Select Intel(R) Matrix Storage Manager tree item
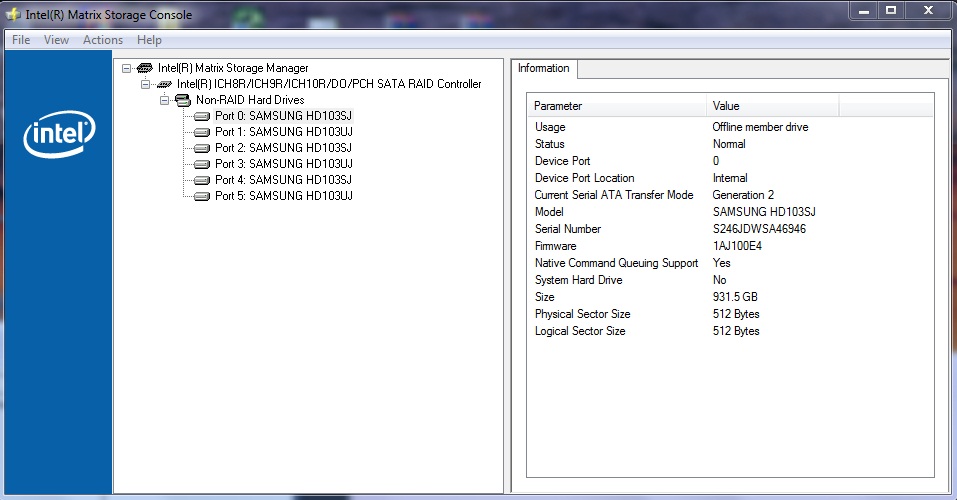The width and height of the screenshot is (957, 500). [x=233, y=68]
